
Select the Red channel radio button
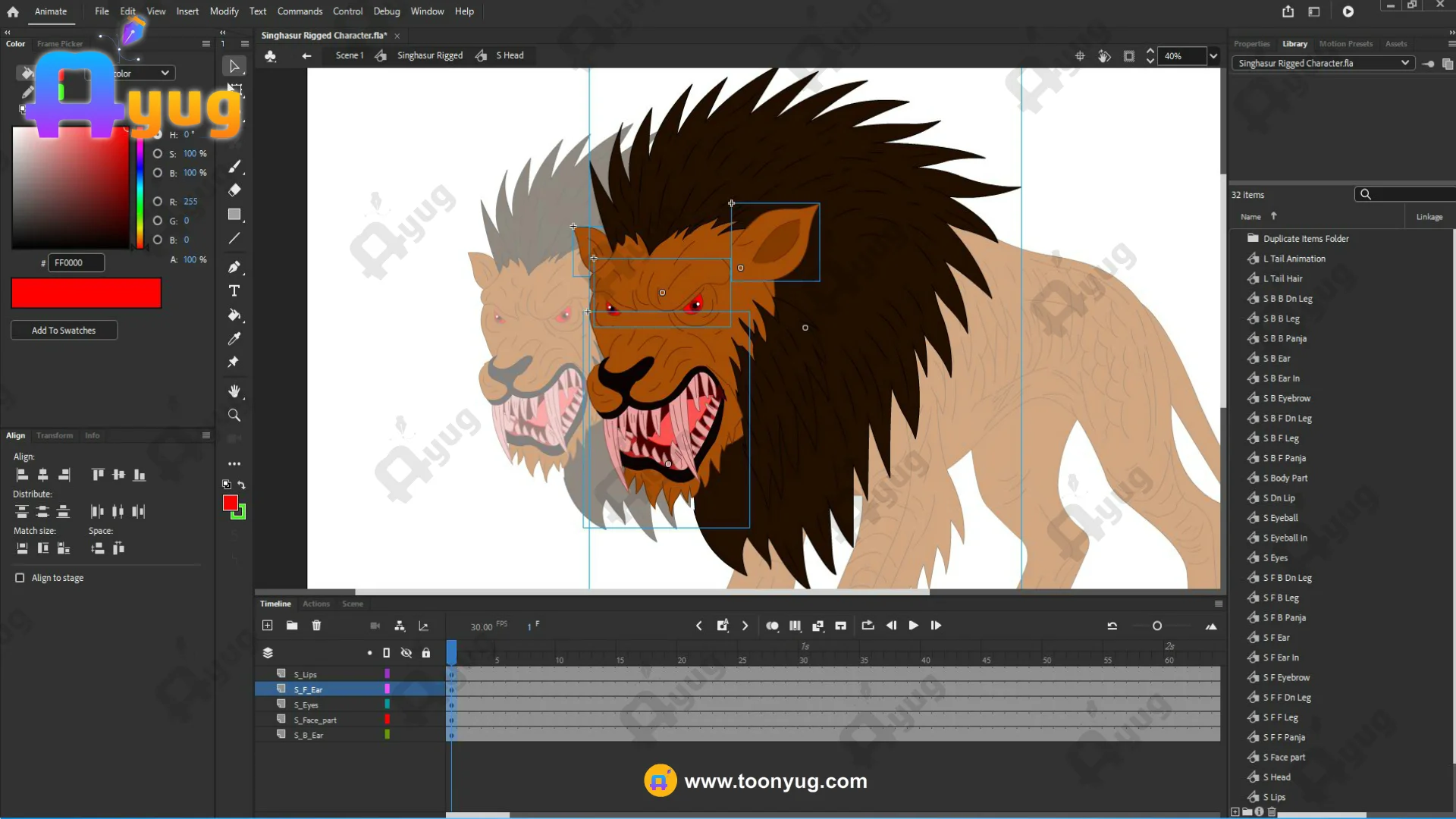click(158, 202)
